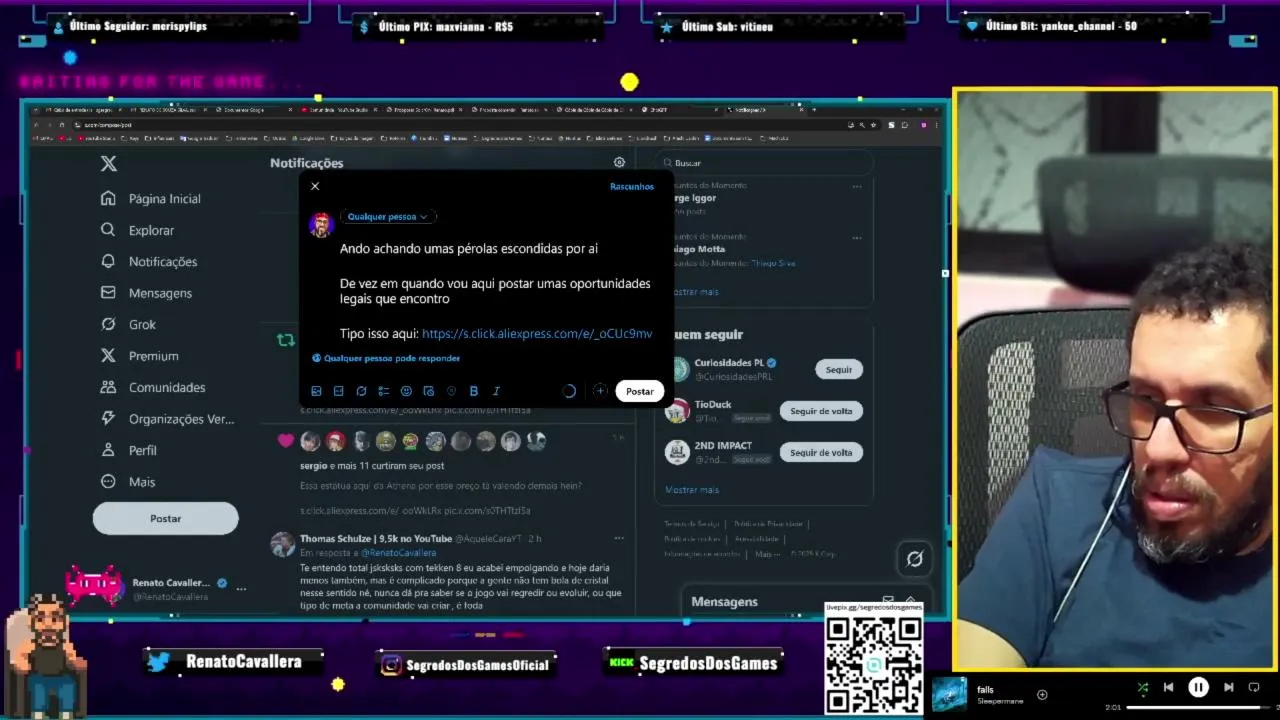Open Explorar in sidebar
This screenshot has height=720, width=1280.
(137, 230)
